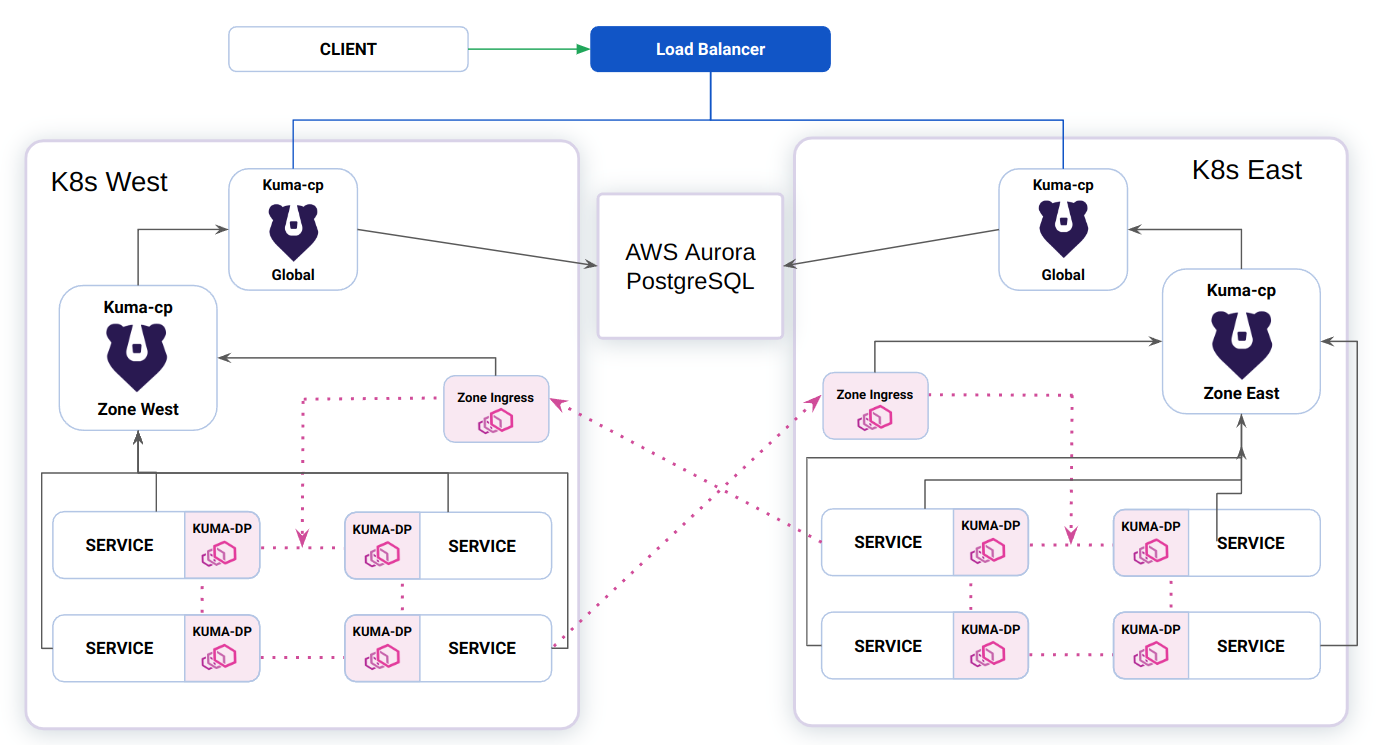
Task: Click the Load Balancer button
Action: point(710,48)
